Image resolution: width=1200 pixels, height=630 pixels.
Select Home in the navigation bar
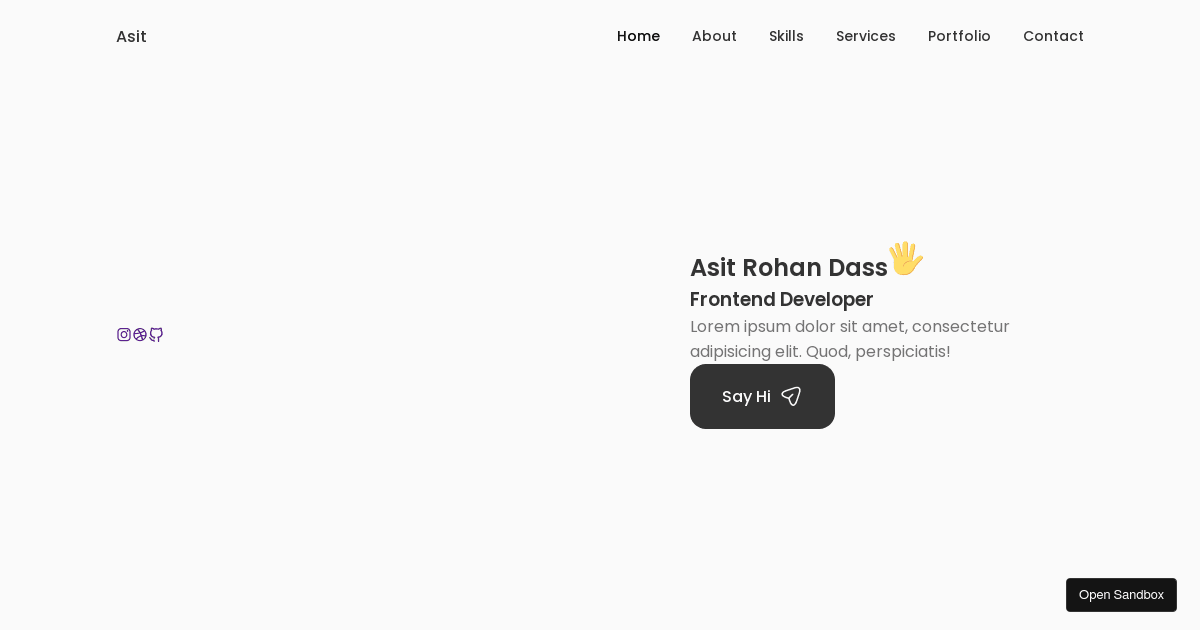(x=638, y=36)
